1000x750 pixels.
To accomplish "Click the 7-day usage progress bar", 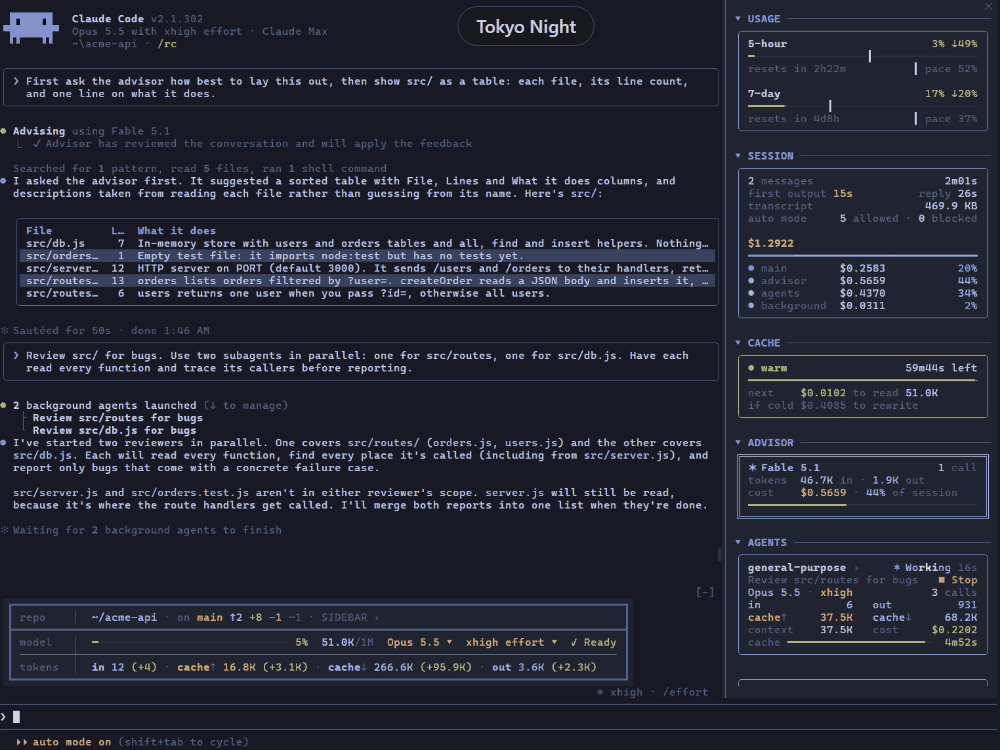I will click(862, 106).
